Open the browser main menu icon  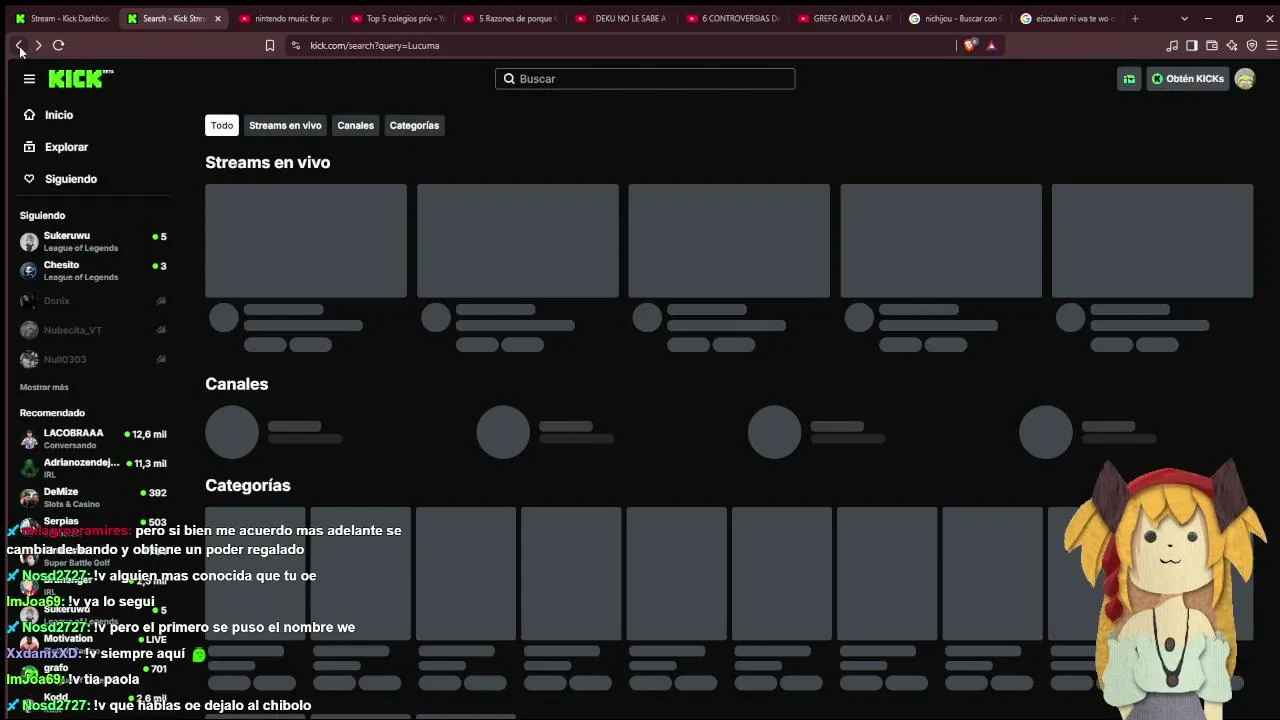(x=1272, y=45)
